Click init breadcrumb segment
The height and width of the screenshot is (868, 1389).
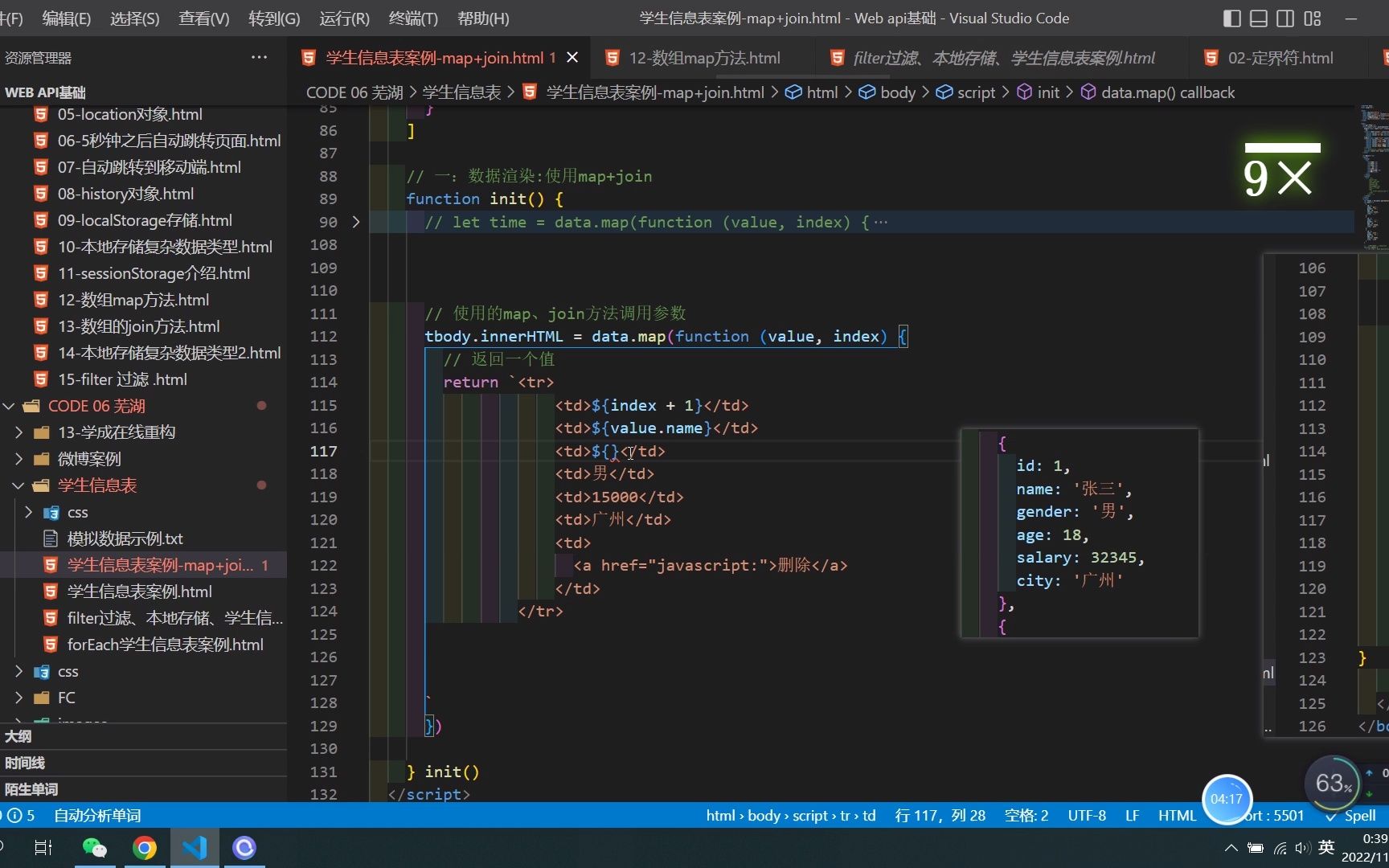[x=1048, y=92]
